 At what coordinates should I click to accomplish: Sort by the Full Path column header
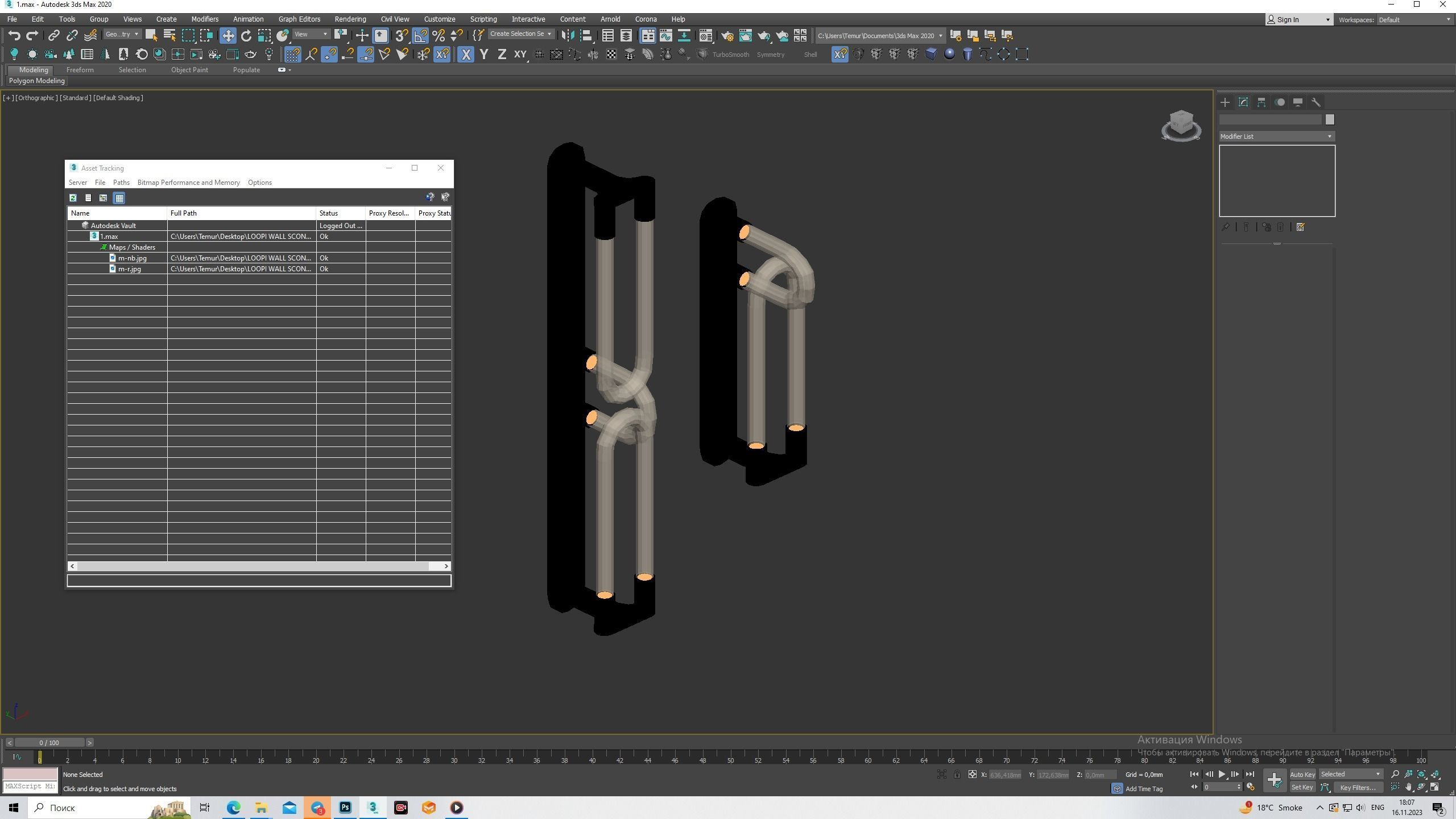[242, 213]
